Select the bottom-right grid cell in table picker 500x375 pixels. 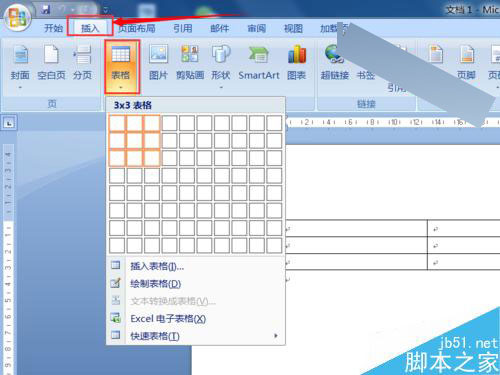pos(274,245)
